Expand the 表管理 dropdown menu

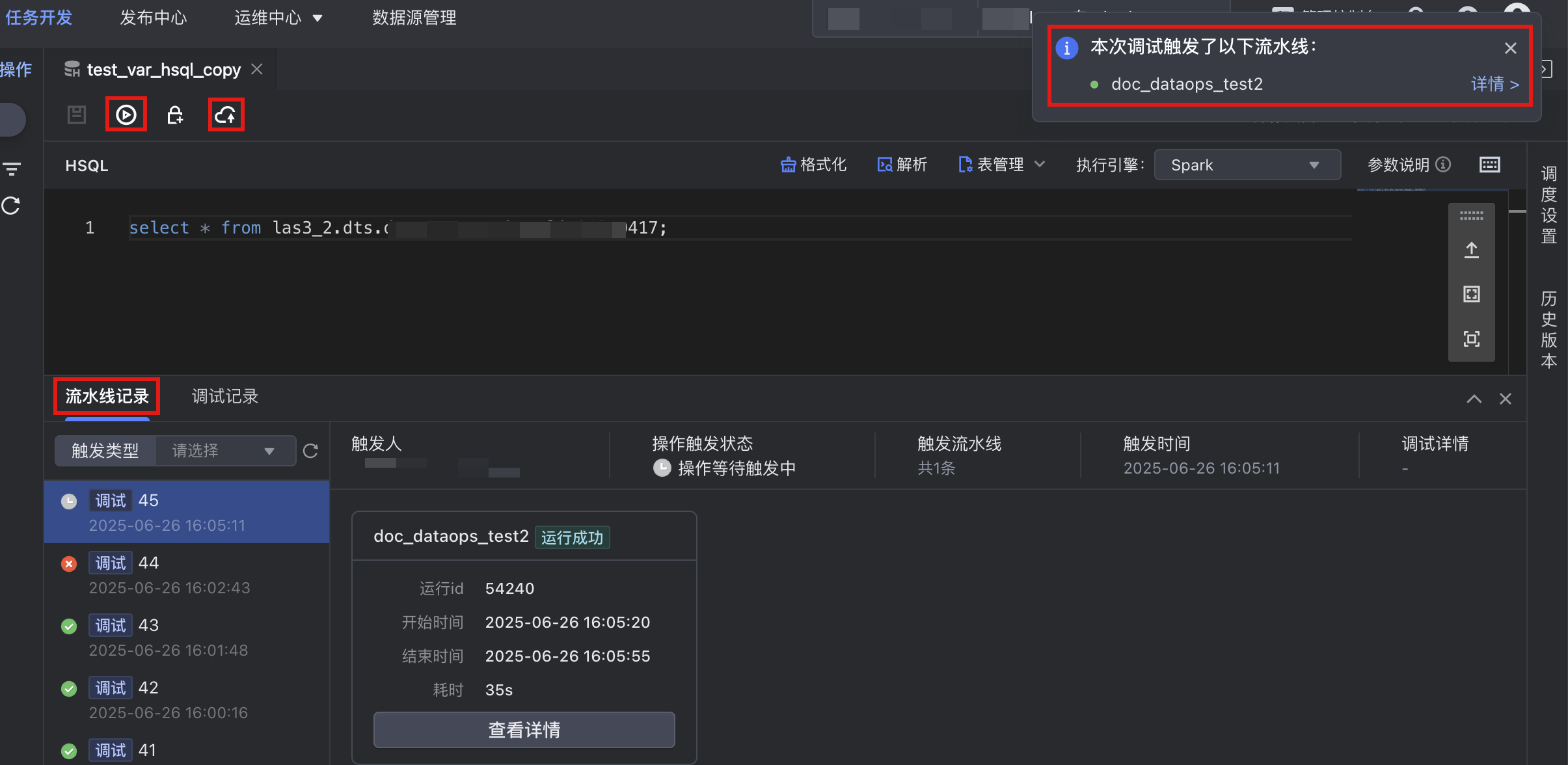point(1001,165)
